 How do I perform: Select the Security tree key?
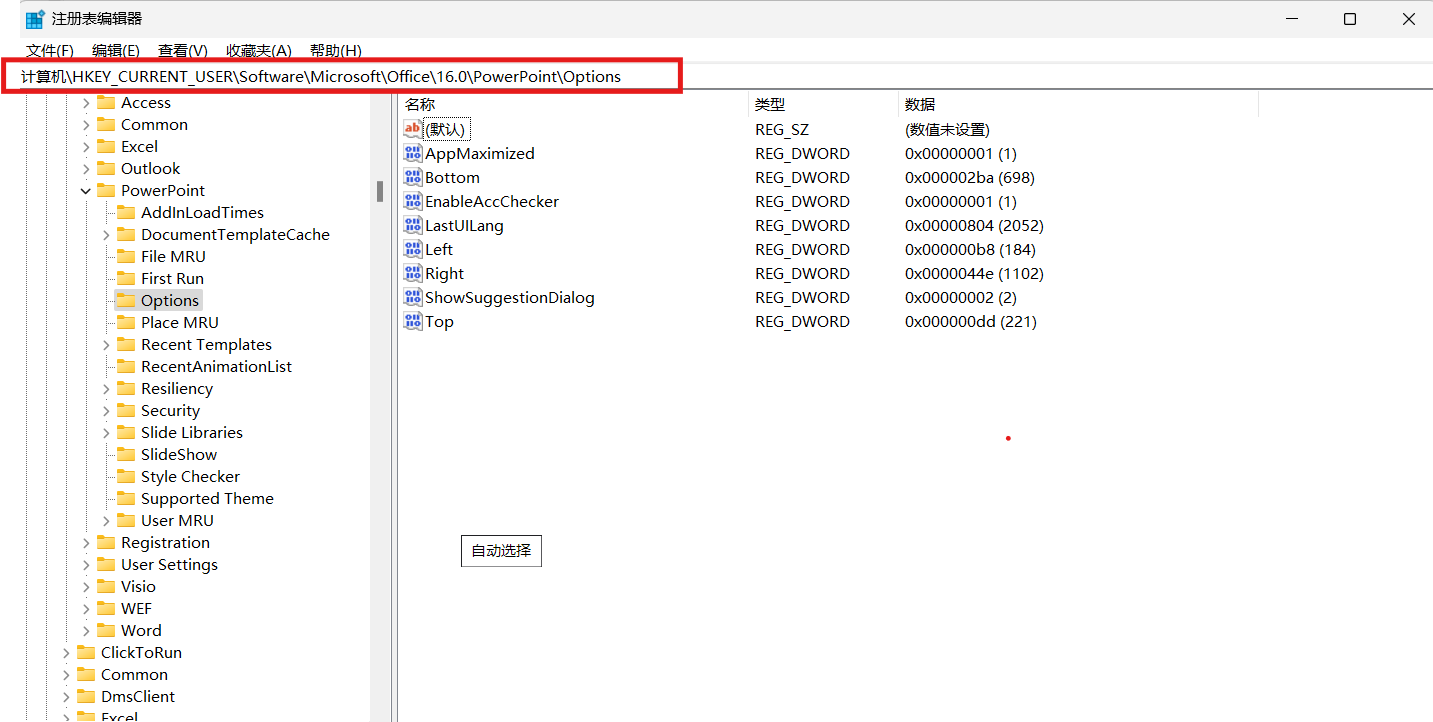pos(170,411)
